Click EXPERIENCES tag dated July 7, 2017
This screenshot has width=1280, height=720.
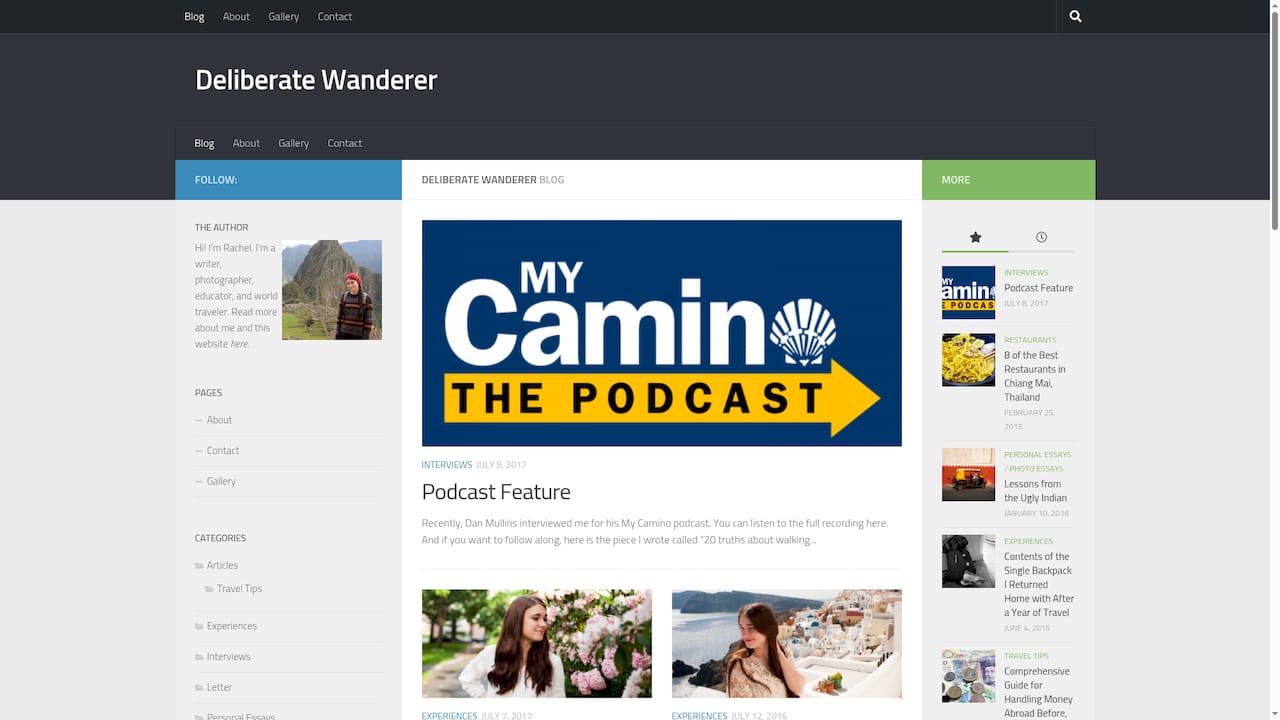click(449, 716)
